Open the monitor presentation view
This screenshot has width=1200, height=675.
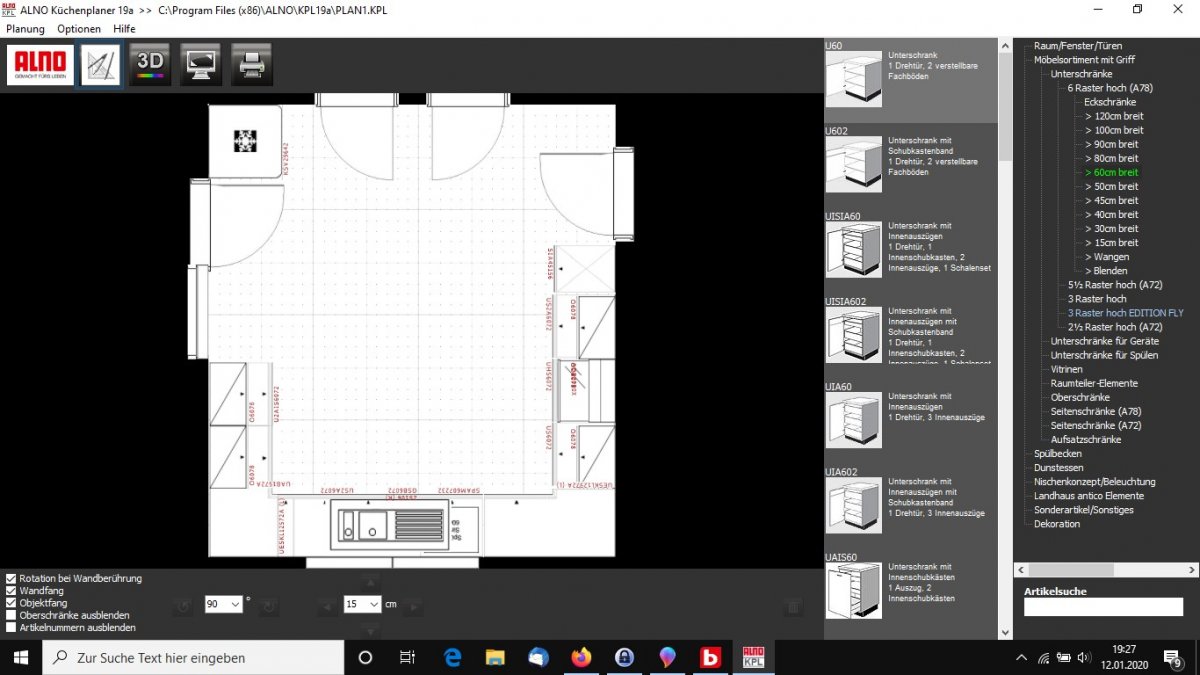pyautogui.click(x=201, y=65)
